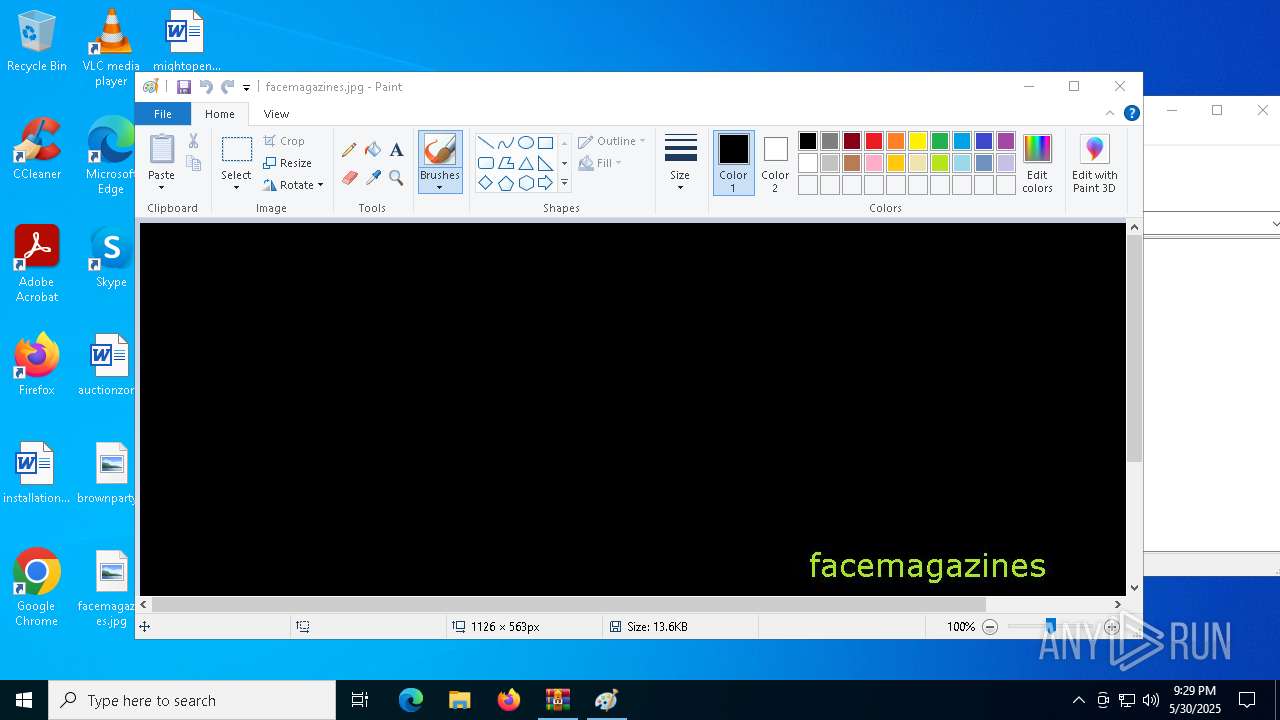The width and height of the screenshot is (1280, 720).
Task: Click the Paste clipboard icon
Action: [x=161, y=149]
